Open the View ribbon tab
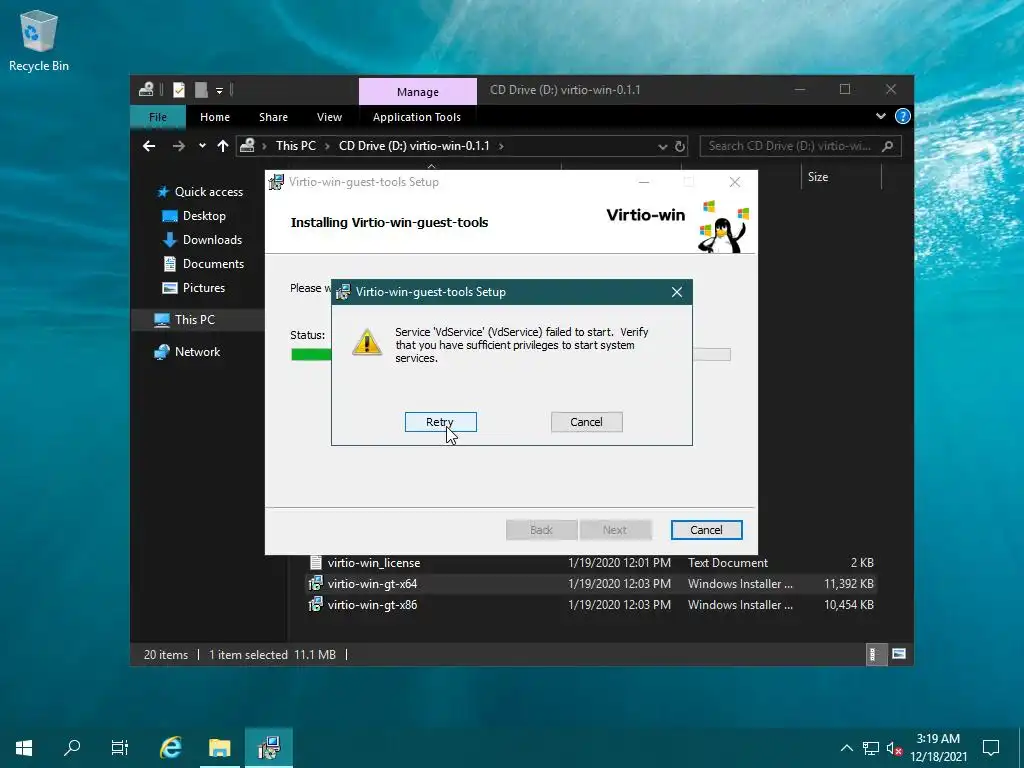1024x768 pixels. (329, 117)
